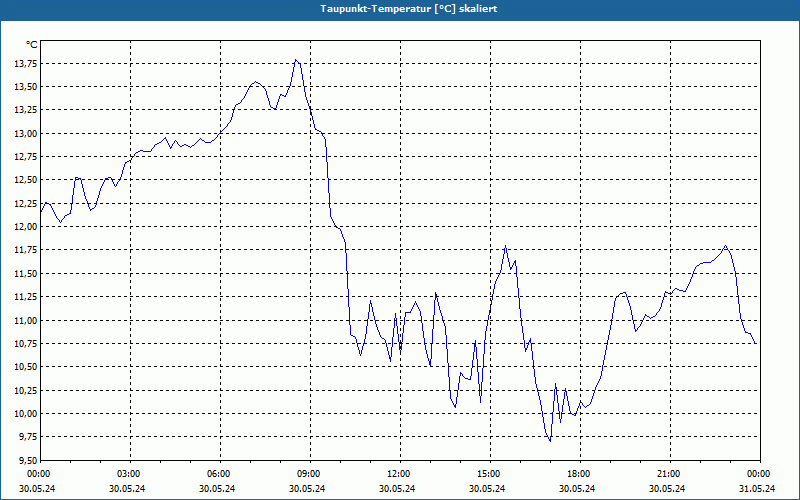The image size is (800, 500).
Task: Pick the '10,50' y-axis value
Action: click(26, 367)
